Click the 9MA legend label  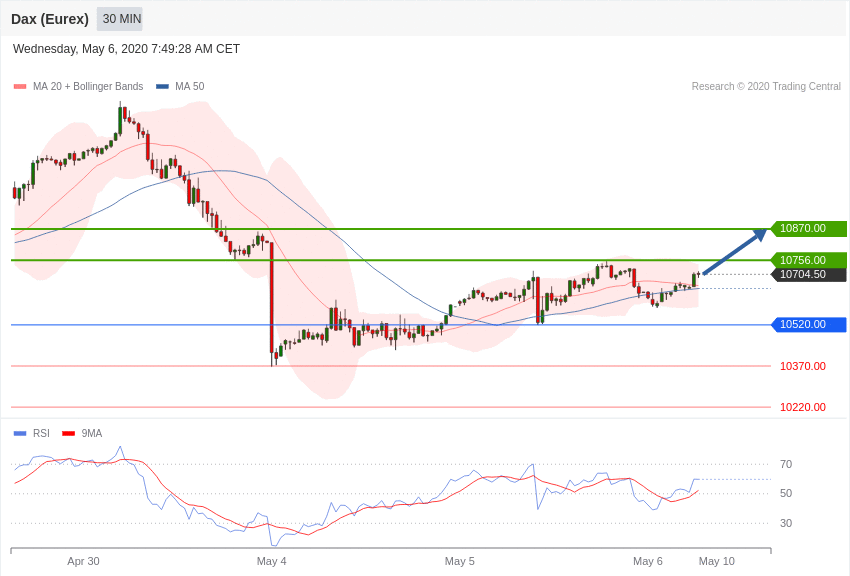tap(92, 433)
